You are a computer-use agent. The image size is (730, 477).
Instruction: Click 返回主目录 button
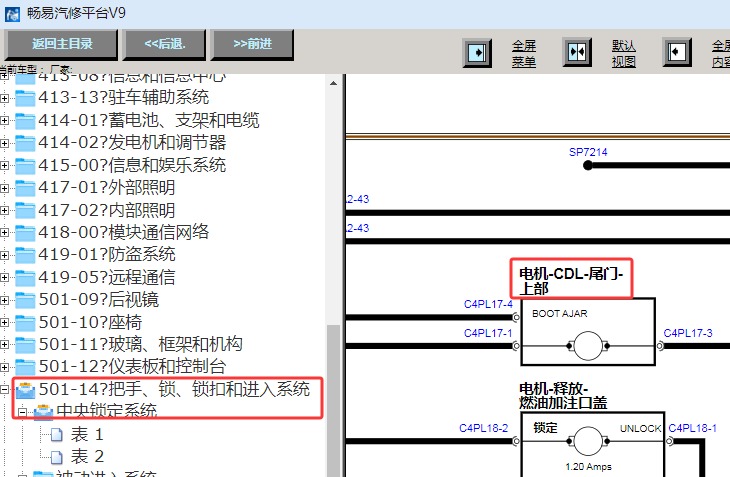pyautogui.click(x=61, y=44)
